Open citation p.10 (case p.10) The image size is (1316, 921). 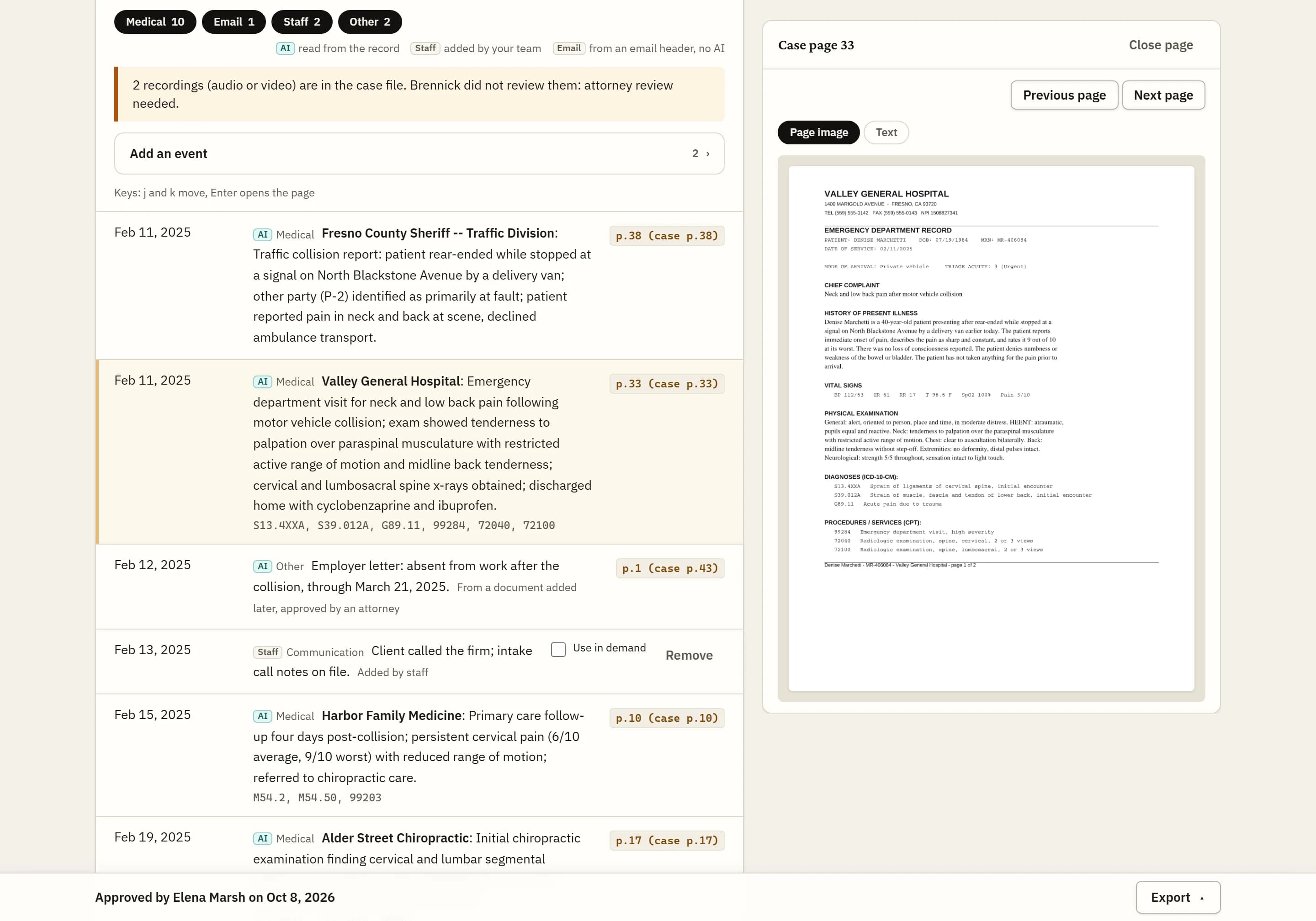coord(667,718)
